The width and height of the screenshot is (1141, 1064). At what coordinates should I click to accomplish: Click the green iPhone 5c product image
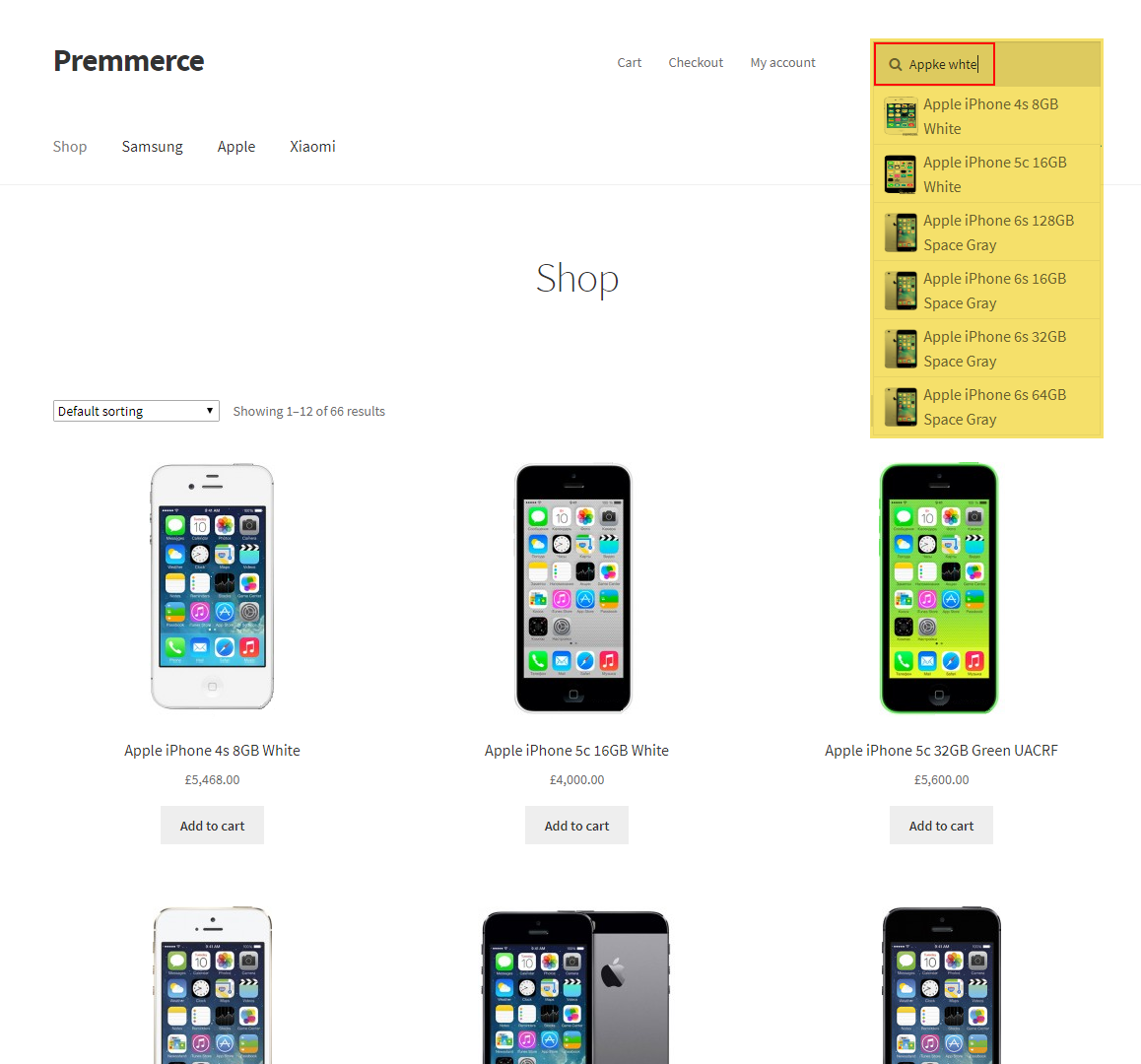[x=939, y=588]
